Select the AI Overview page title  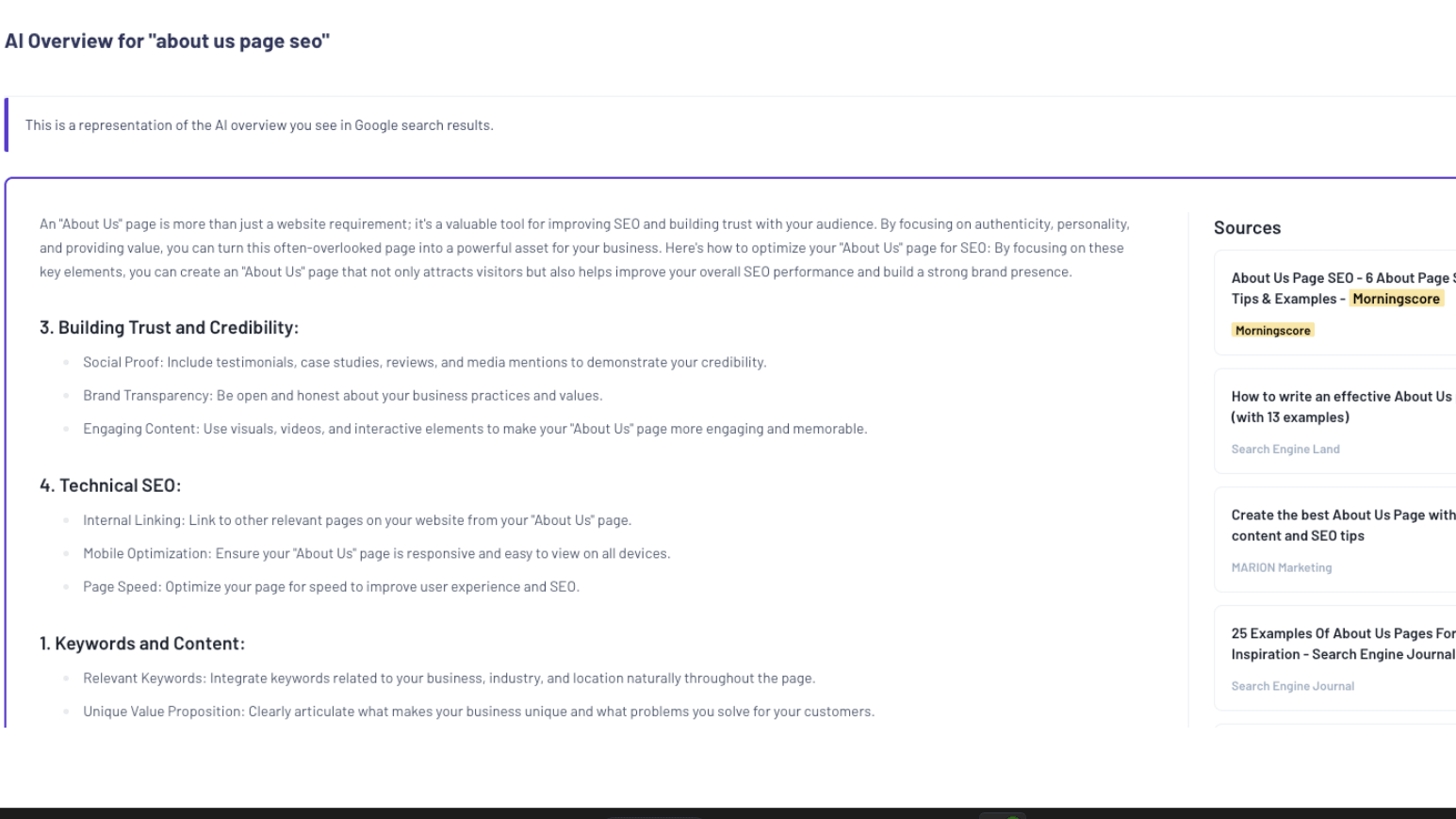click(168, 41)
